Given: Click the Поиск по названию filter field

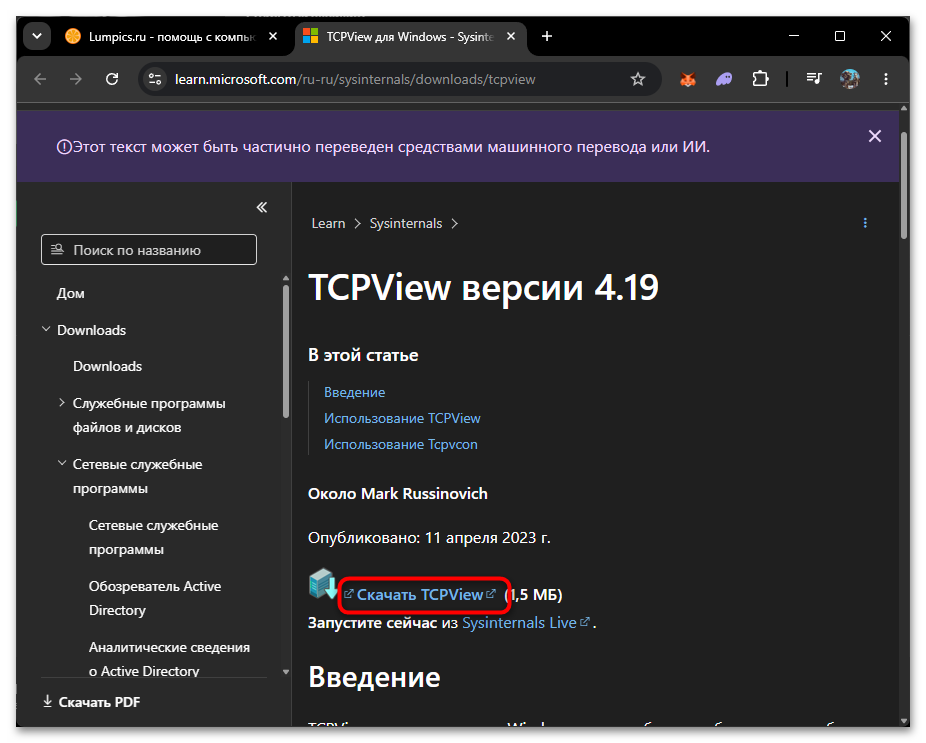Looking at the screenshot, I should point(149,250).
